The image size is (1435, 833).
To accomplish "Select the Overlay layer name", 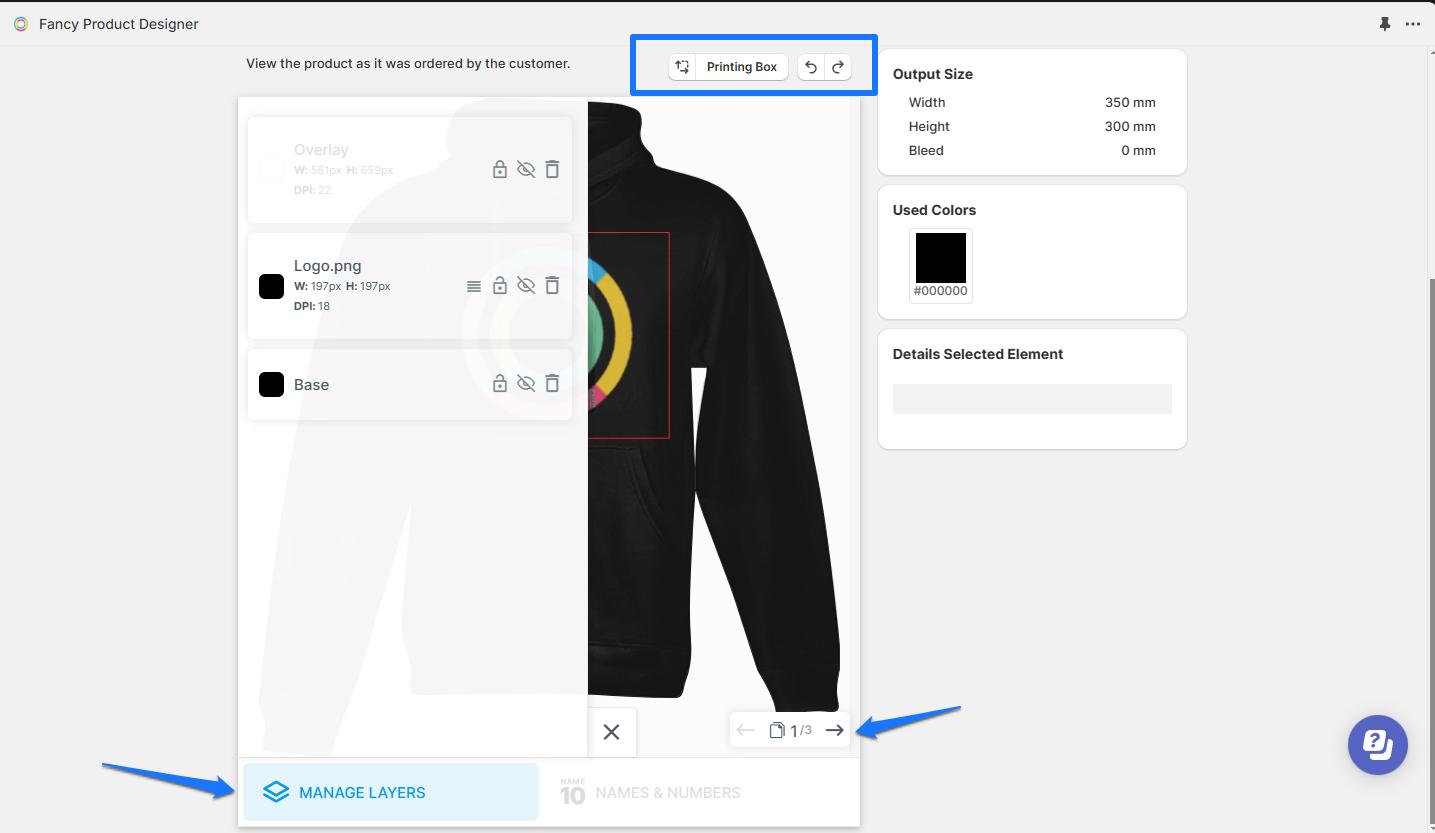I will [321, 150].
